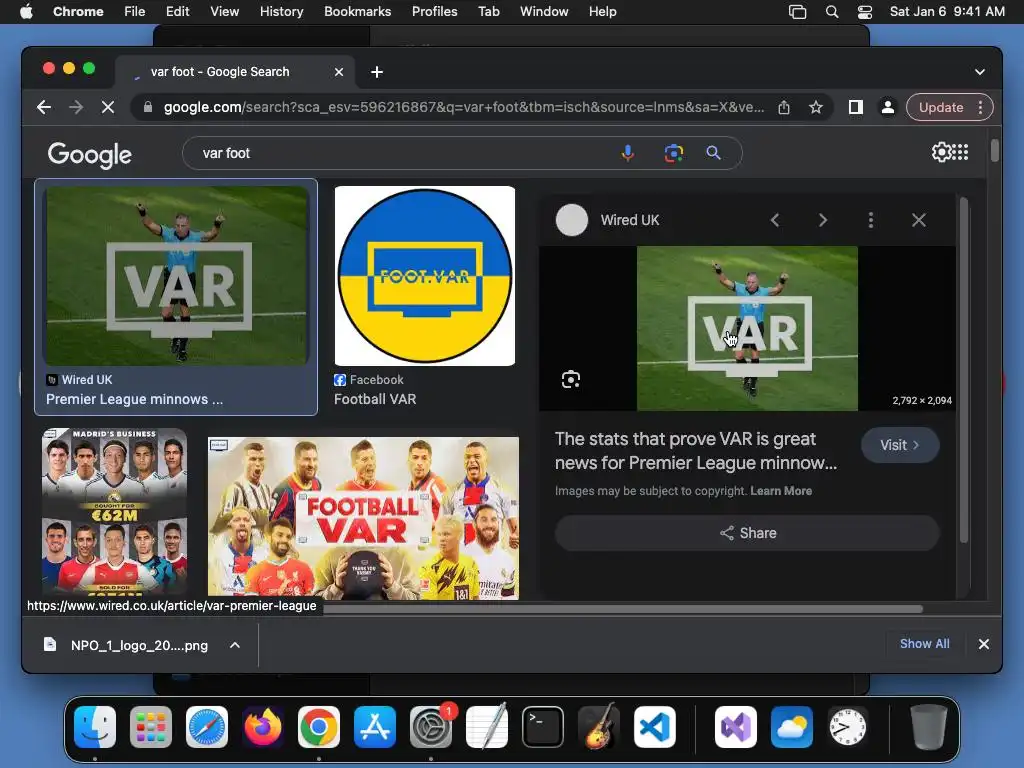Search by image with Google Lens icon
Viewport: 1024px width, 768px height.
[x=674, y=153]
